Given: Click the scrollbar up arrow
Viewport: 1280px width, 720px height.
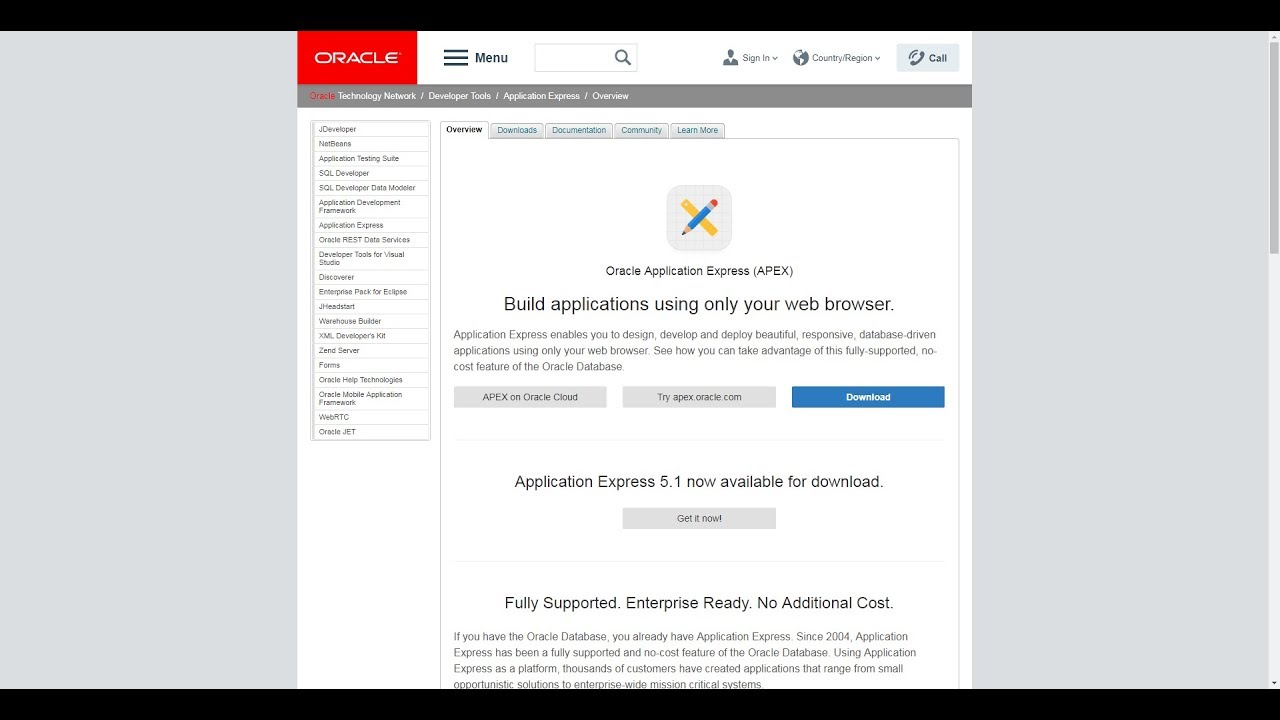Looking at the screenshot, I should 1273,37.
